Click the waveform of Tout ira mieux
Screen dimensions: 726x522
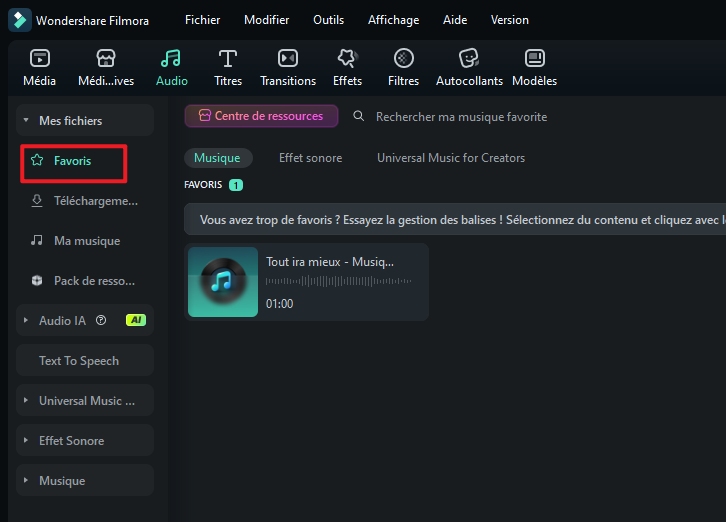[x=338, y=281]
